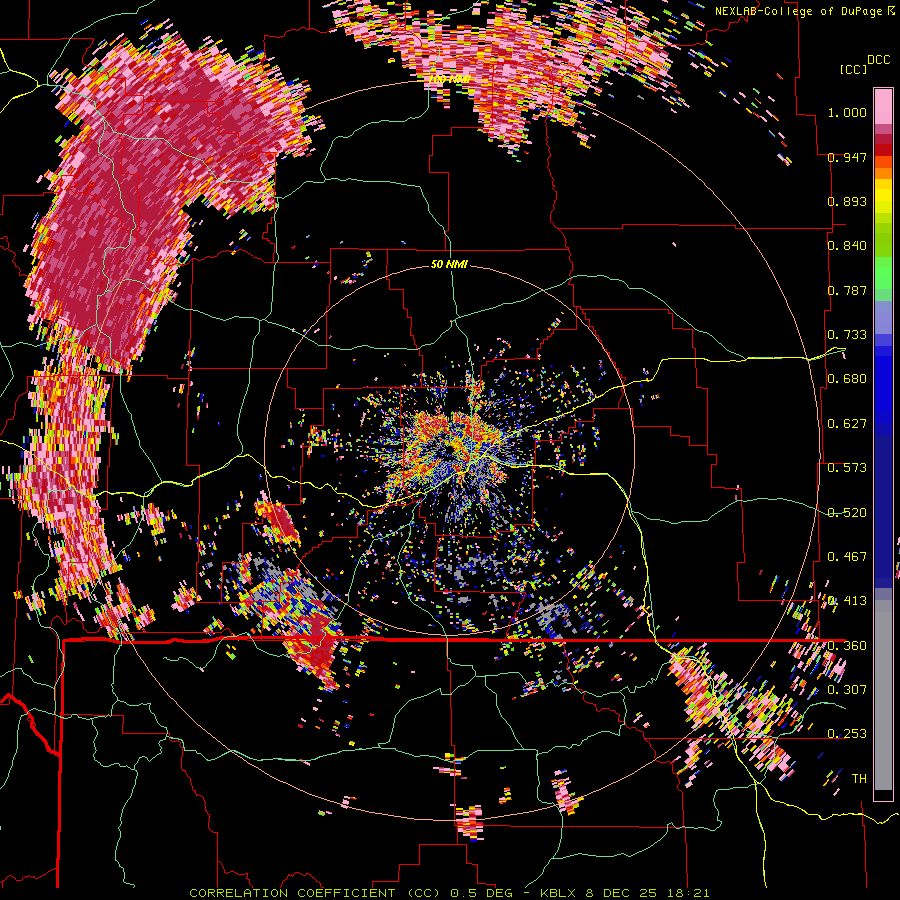Click the 0.787 scale value
900x900 pixels.
tap(847, 290)
